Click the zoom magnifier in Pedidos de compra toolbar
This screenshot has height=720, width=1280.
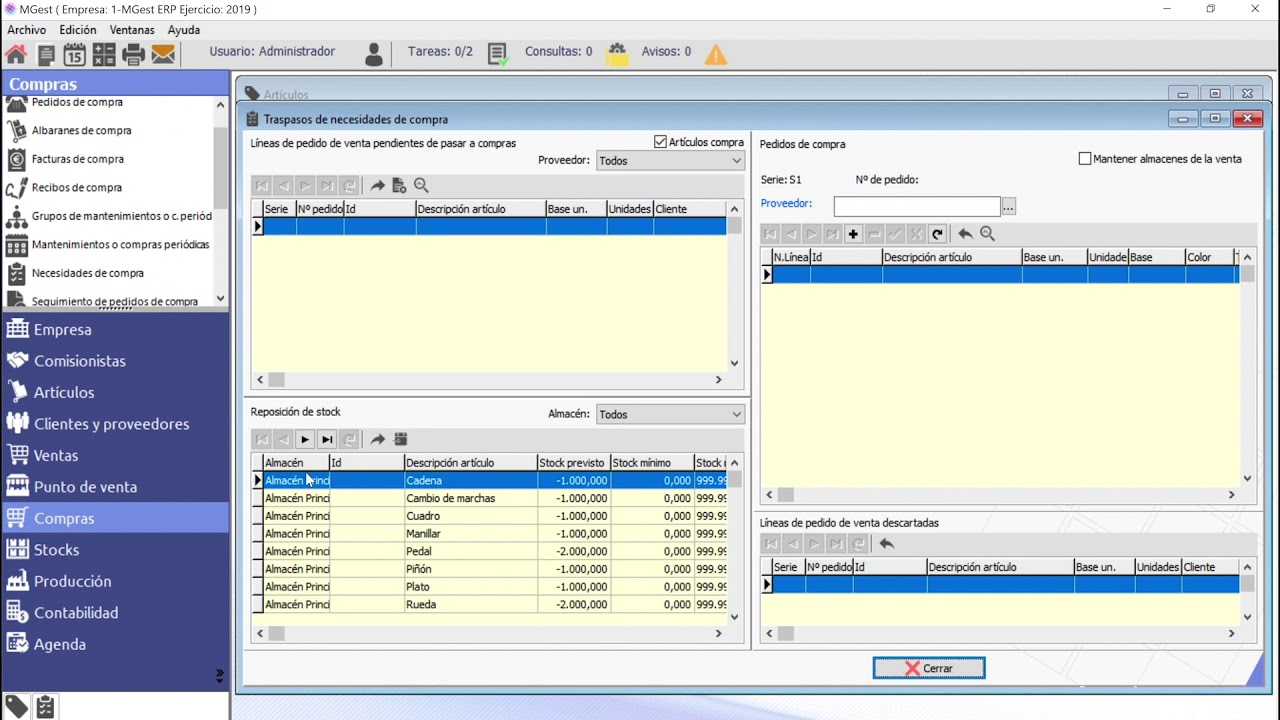pyautogui.click(x=987, y=234)
